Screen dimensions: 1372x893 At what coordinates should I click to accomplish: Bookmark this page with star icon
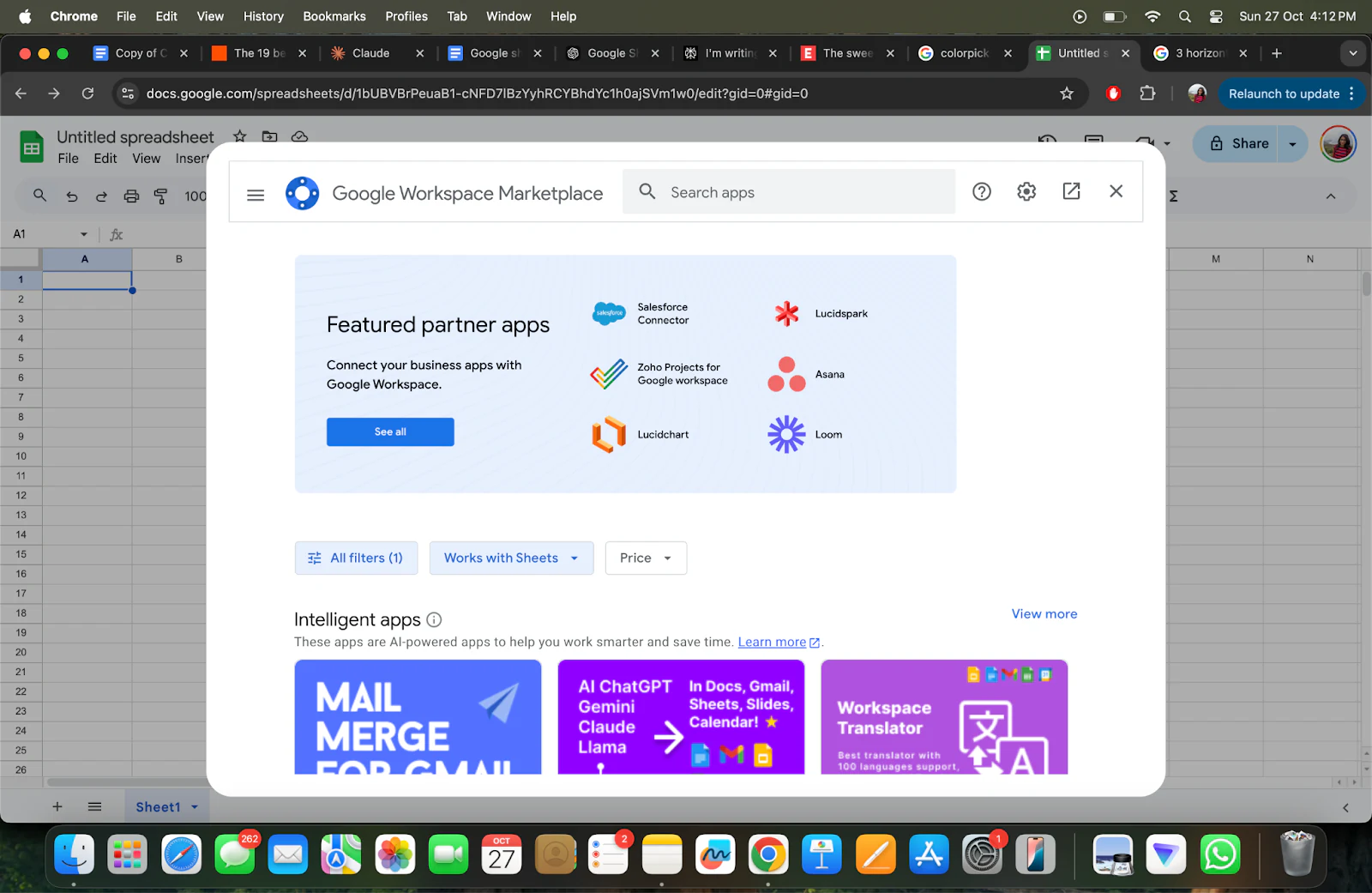[x=1067, y=94]
